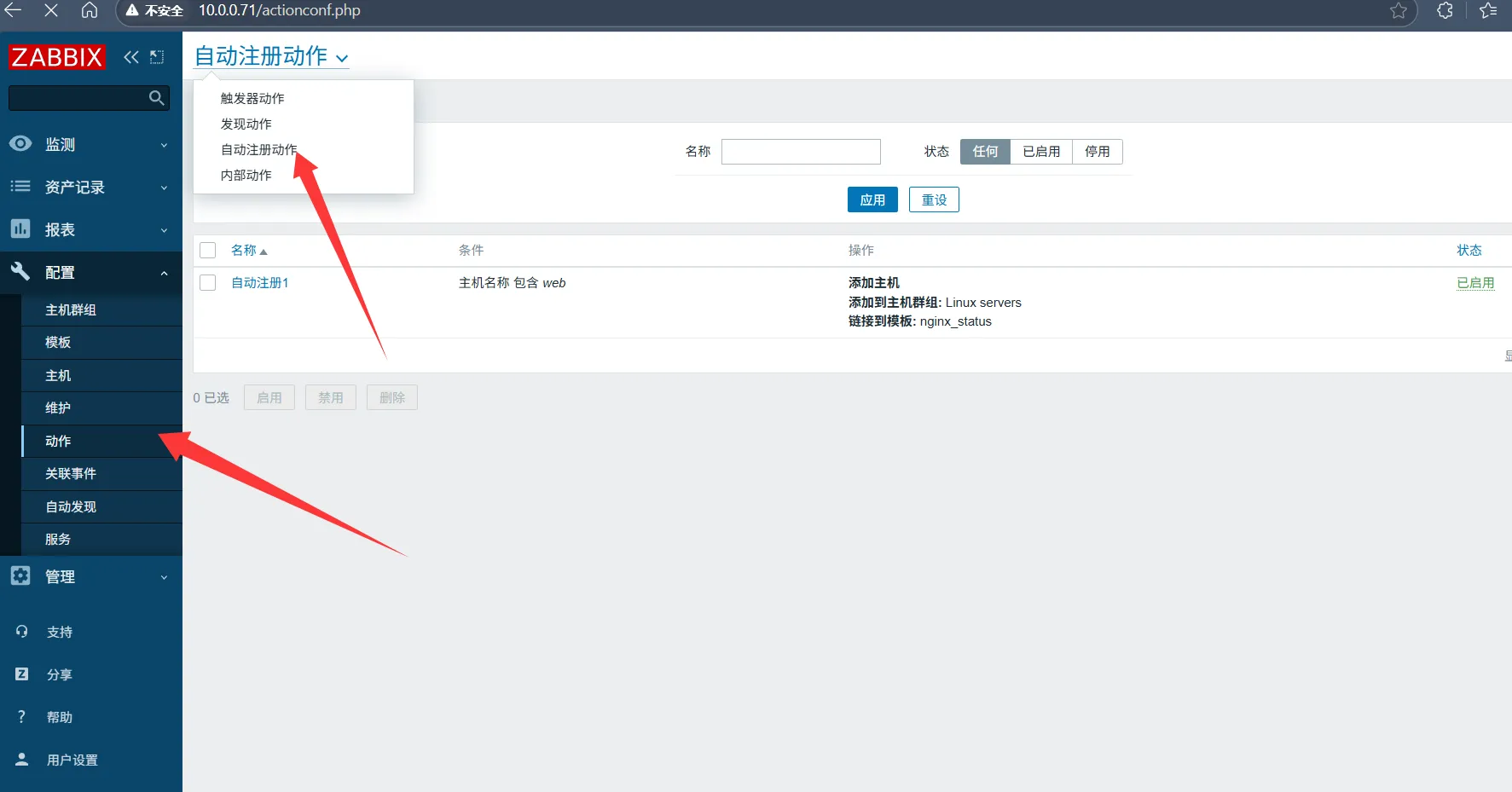Viewport: 1512px width, 792px height.
Task: Check the box for 自动注册1 row
Action: [208, 282]
